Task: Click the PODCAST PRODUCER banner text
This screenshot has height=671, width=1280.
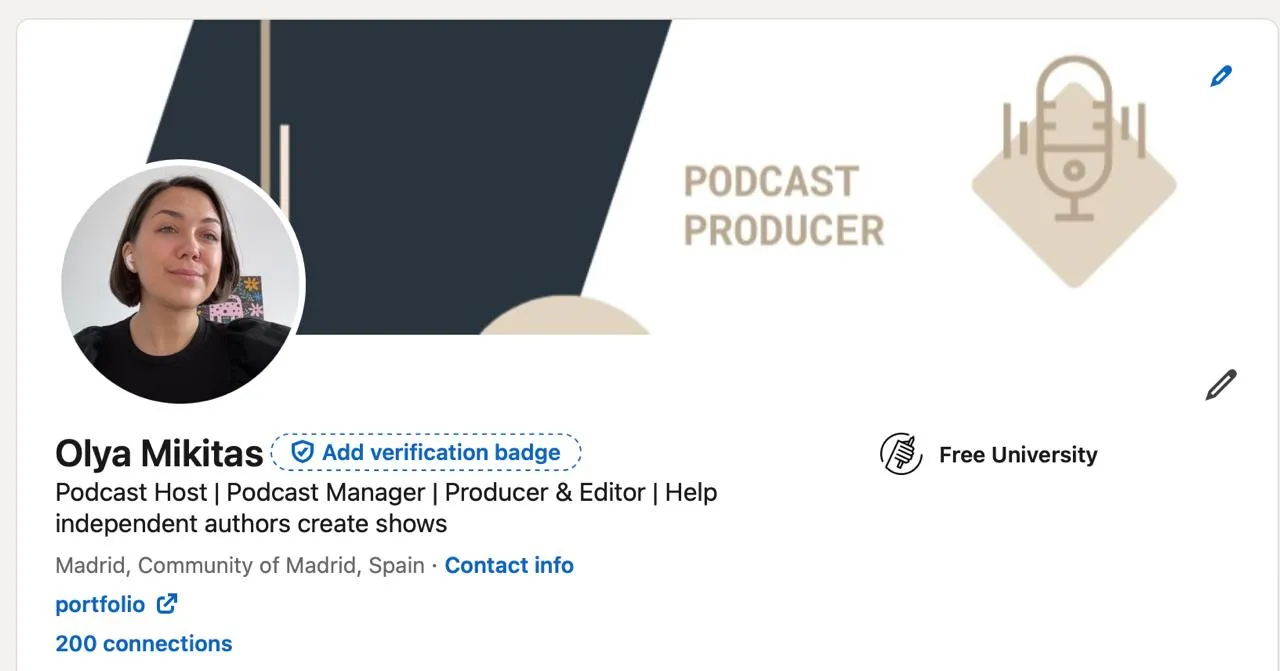Action: [784, 206]
